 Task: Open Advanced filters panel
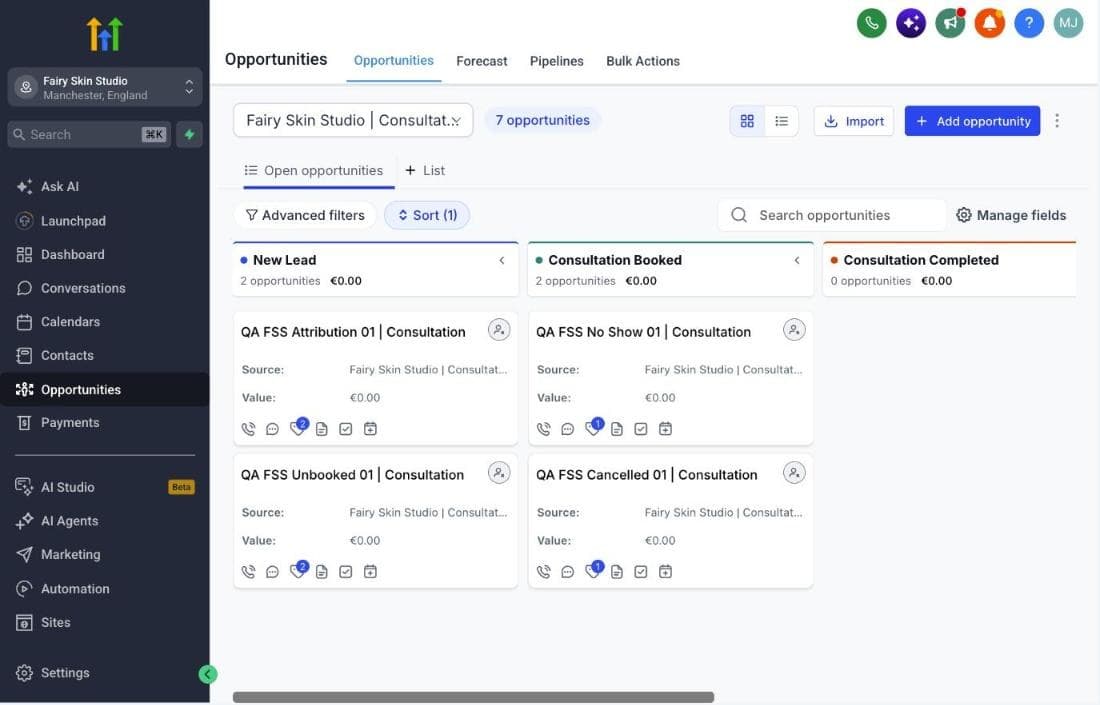[x=305, y=215]
